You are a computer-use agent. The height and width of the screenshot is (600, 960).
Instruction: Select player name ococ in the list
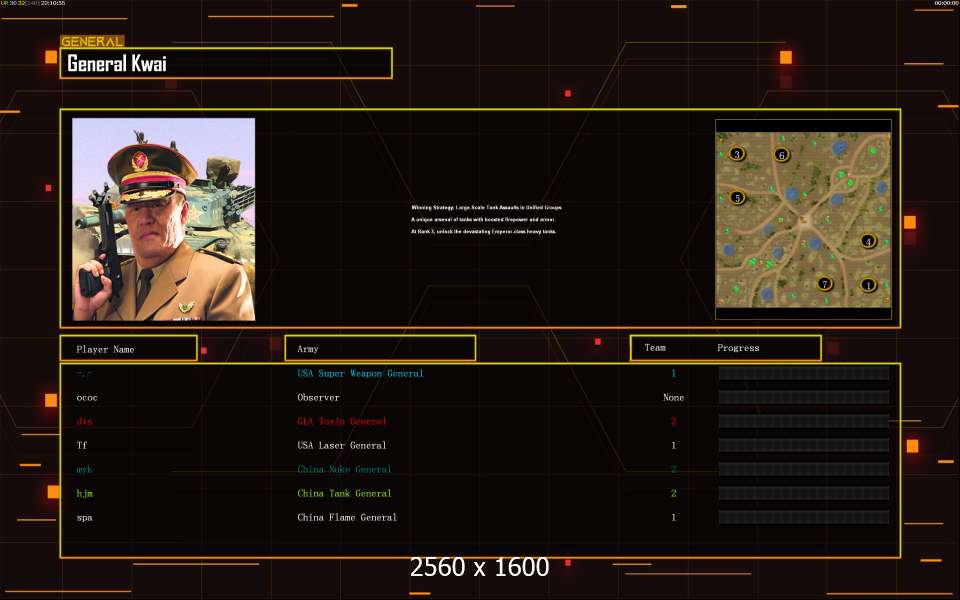click(87, 397)
